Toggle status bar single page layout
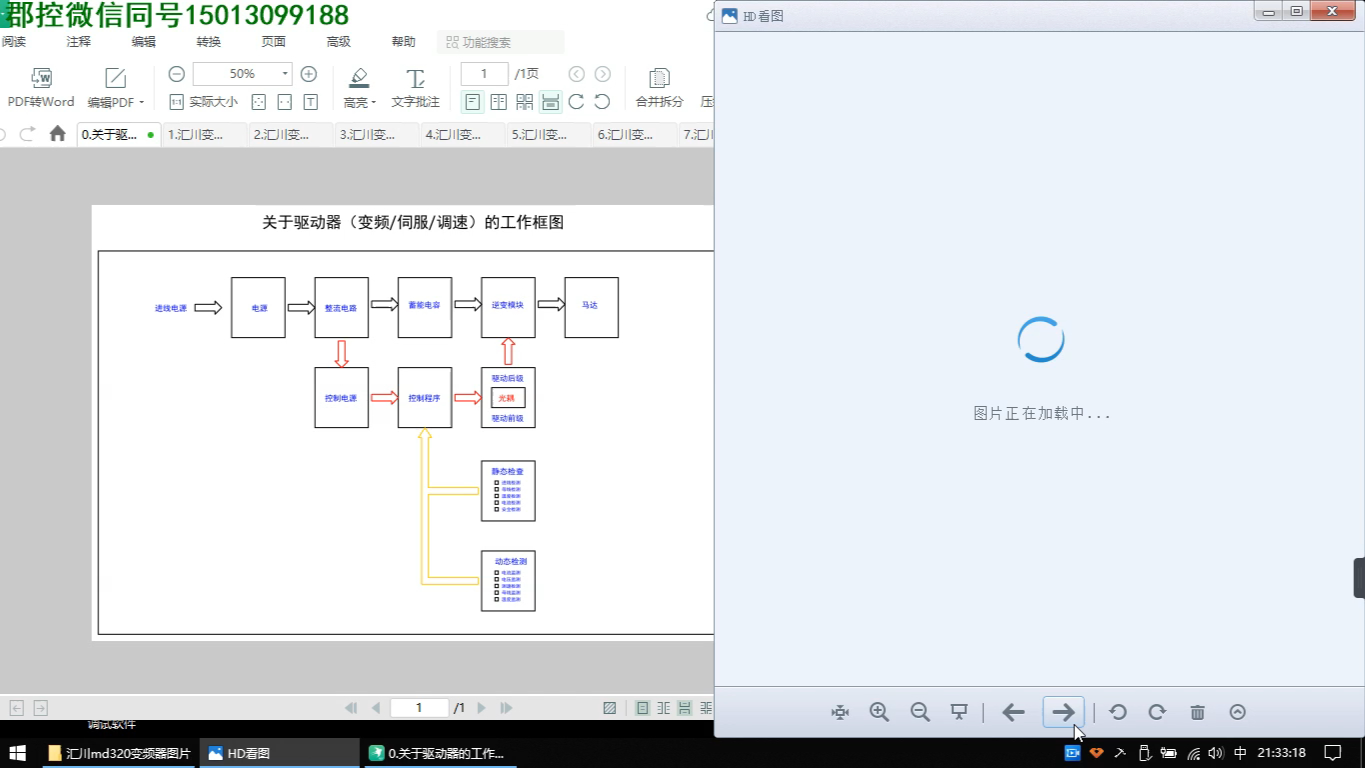 coord(642,708)
